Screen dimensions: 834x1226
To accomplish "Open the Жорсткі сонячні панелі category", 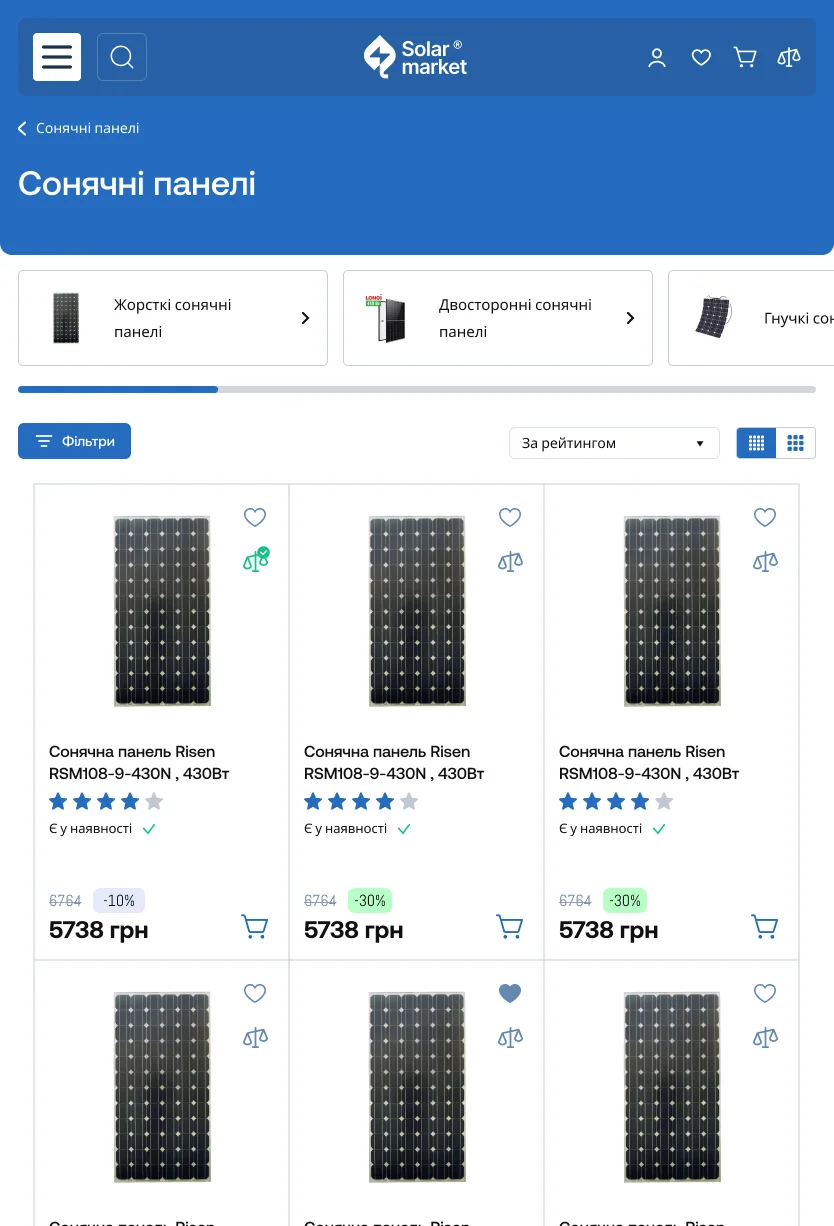I will 173,318.
